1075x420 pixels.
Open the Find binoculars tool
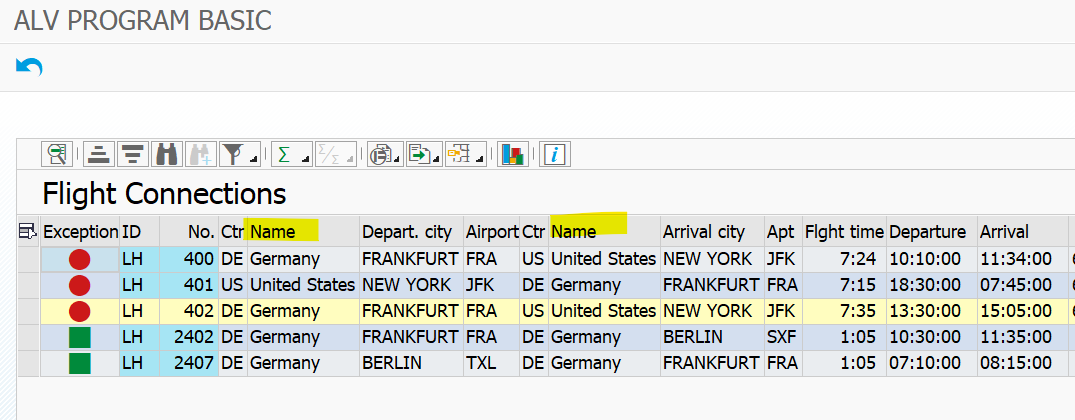(167, 154)
